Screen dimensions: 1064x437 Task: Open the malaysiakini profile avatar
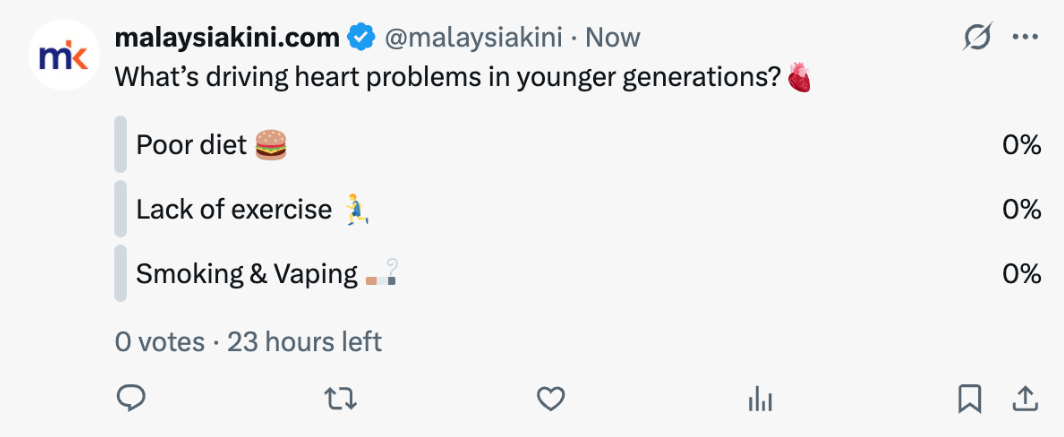click(63, 56)
